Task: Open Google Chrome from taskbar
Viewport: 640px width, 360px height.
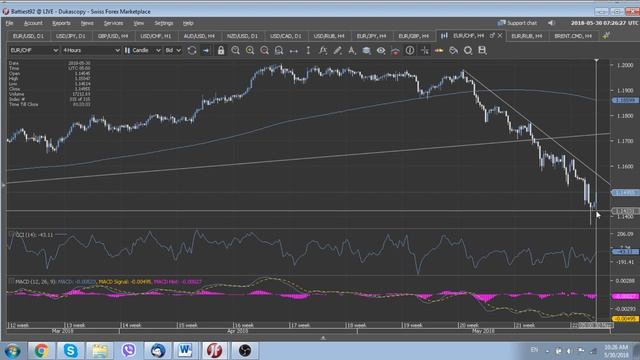Action: 41,351
